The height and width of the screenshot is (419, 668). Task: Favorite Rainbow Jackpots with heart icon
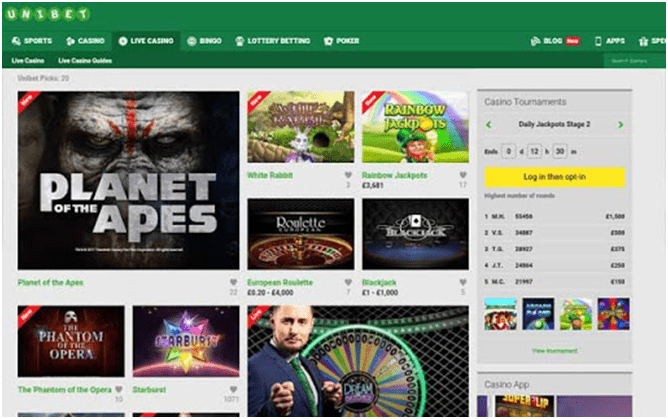[x=463, y=175]
